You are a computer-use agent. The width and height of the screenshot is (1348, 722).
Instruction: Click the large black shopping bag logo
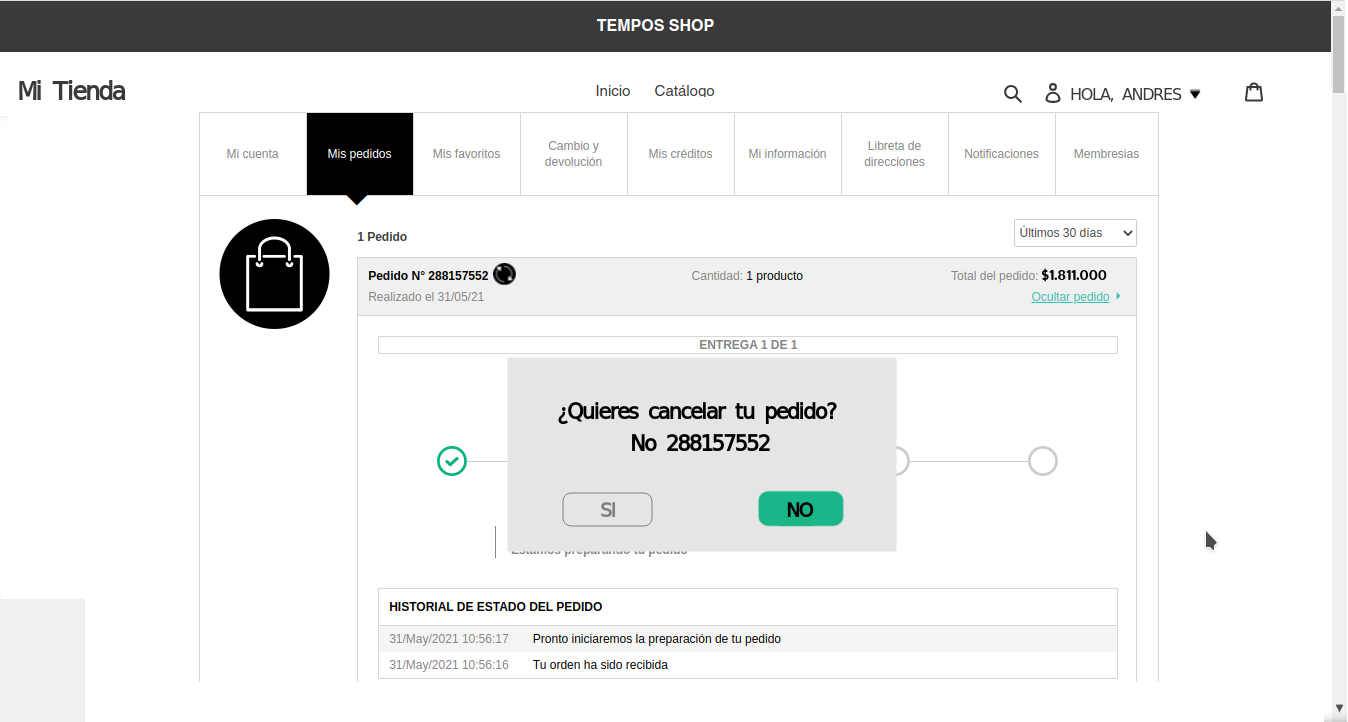274,274
